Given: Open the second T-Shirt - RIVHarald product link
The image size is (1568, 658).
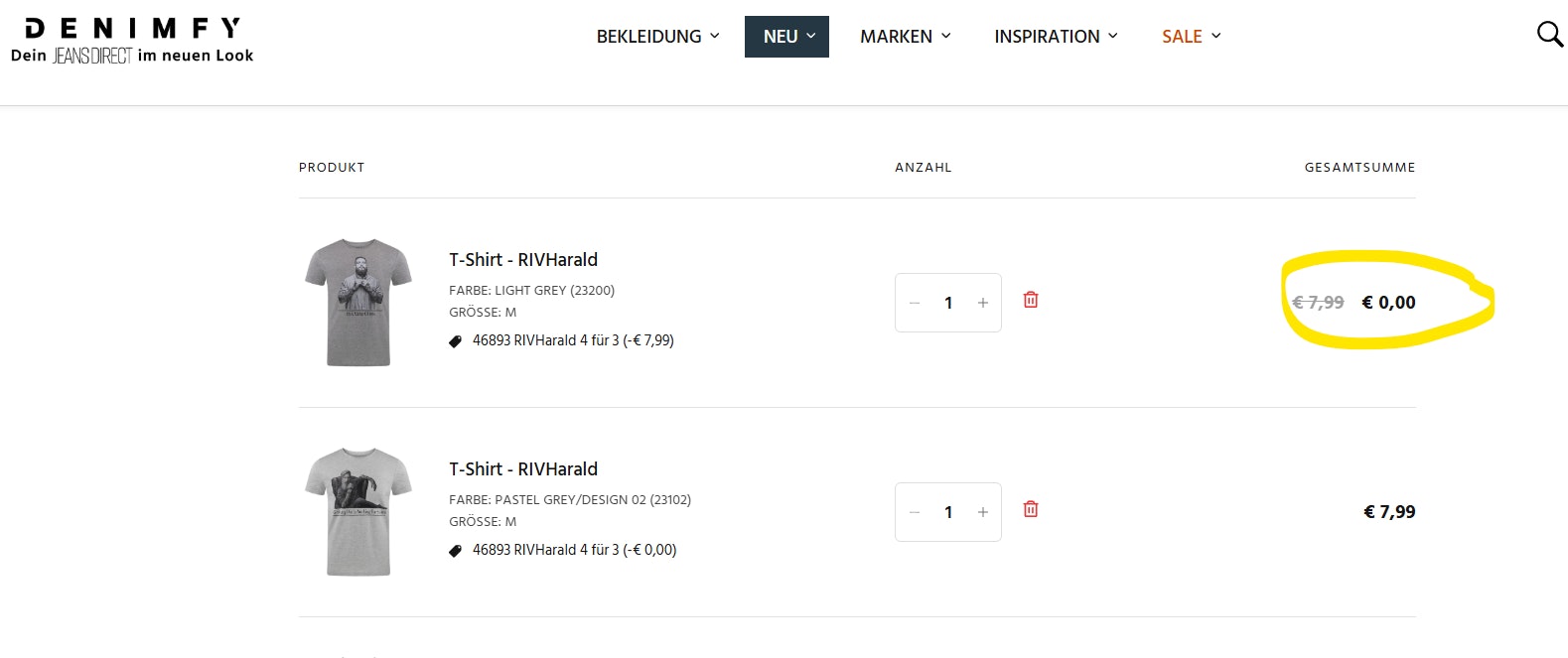Looking at the screenshot, I should pyautogui.click(x=523, y=469).
